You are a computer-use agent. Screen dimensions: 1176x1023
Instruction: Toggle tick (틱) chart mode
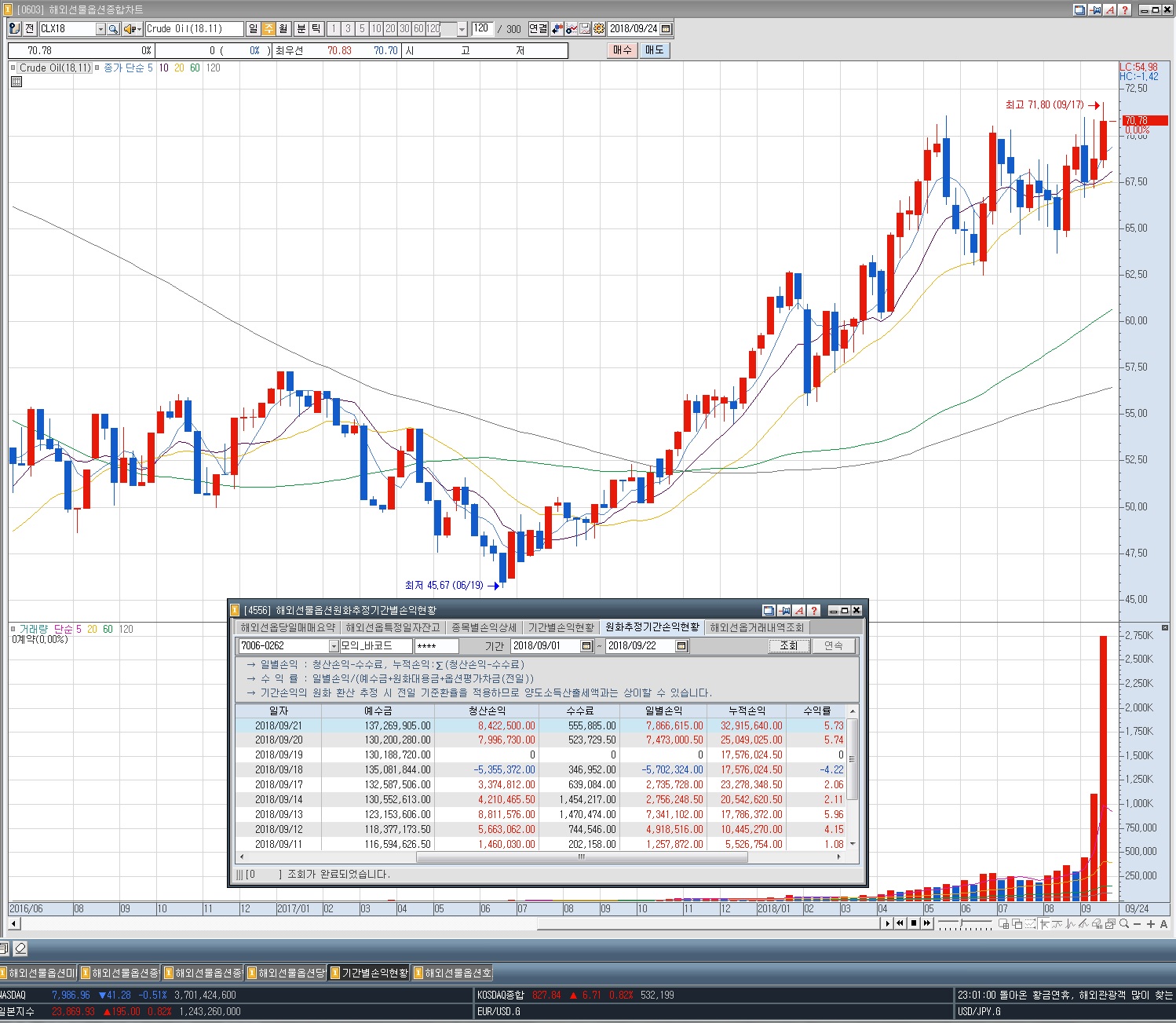[x=316, y=29]
